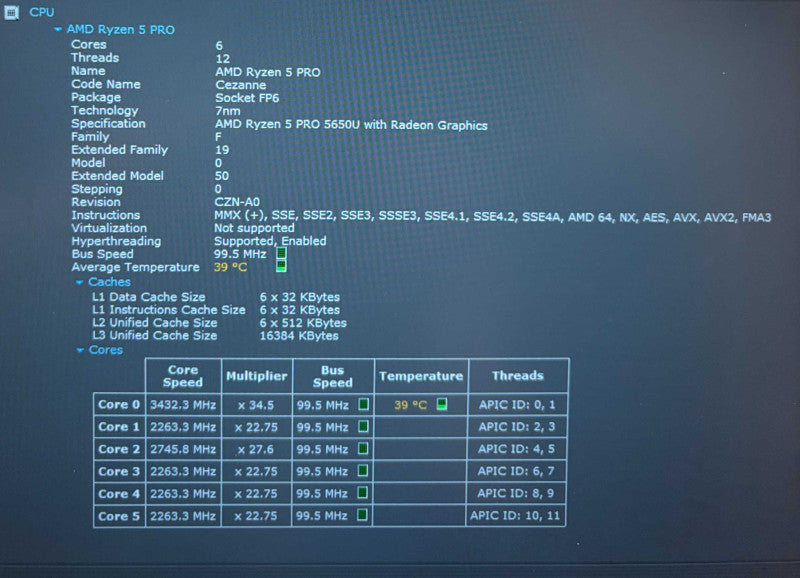Select the Core 4 row label
The height and width of the screenshot is (578, 800).
[x=119, y=494]
